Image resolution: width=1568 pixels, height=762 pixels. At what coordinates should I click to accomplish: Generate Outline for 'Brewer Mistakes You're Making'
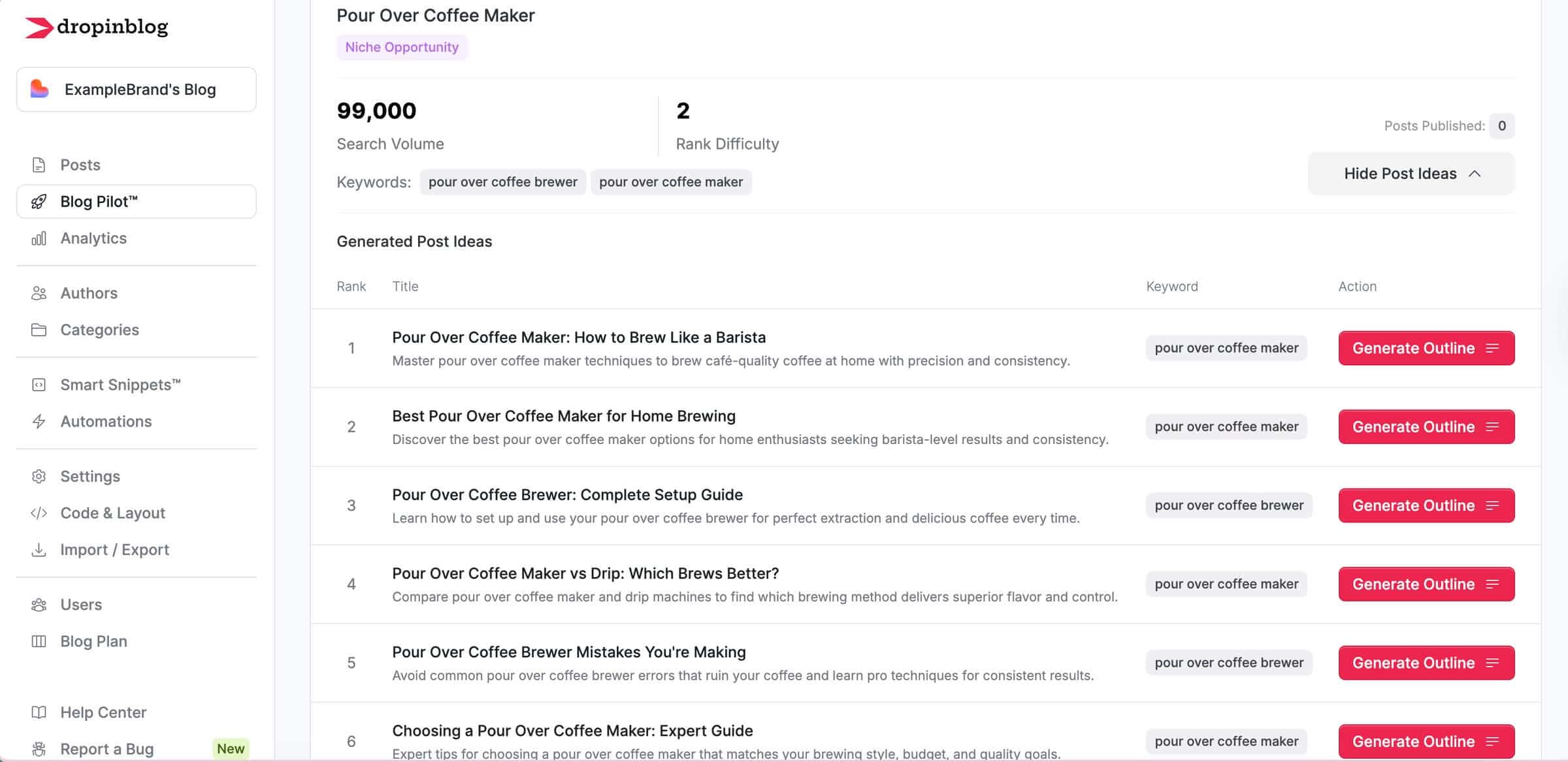point(1426,663)
